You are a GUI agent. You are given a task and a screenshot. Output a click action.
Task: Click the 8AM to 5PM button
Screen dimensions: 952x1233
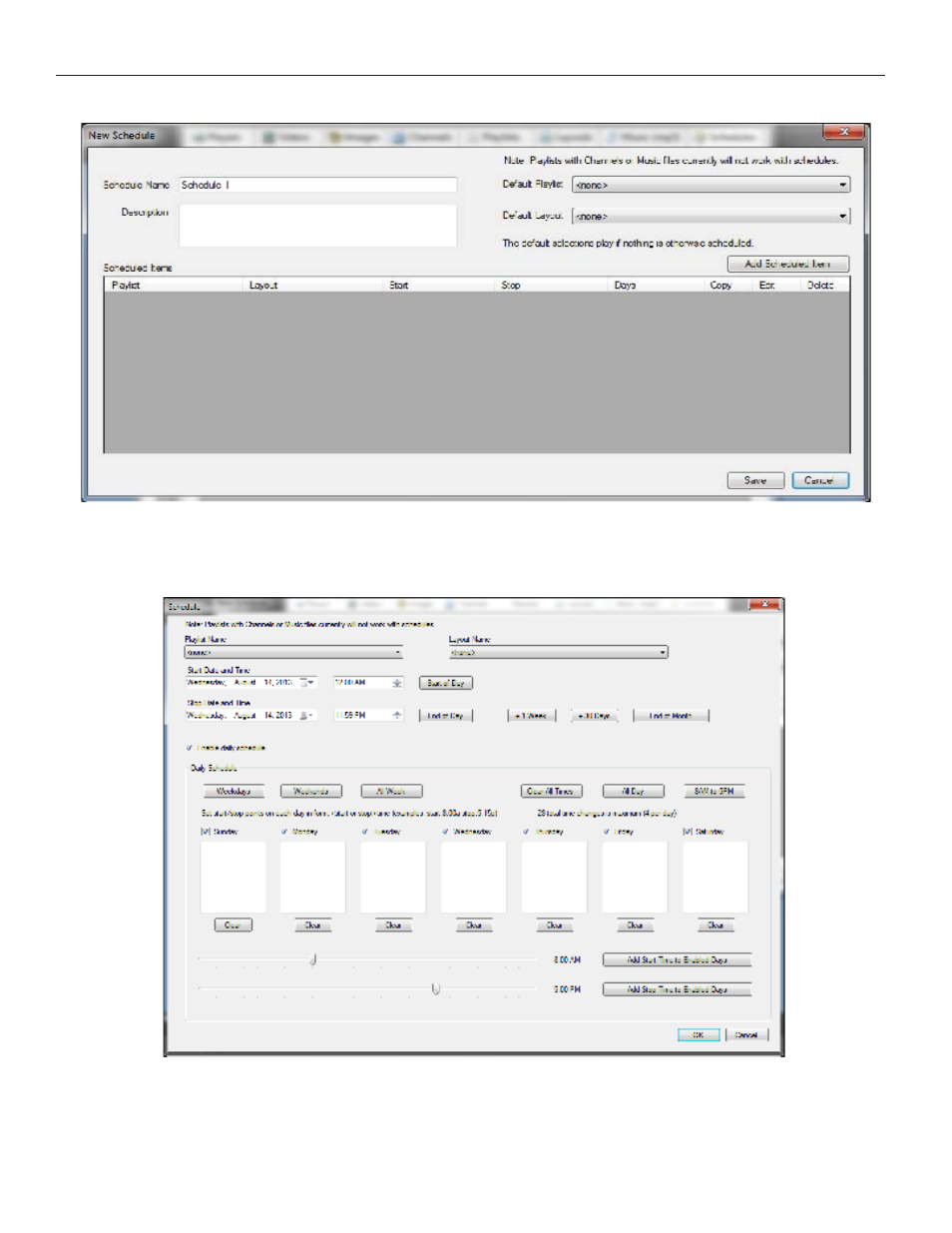click(x=714, y=791)
